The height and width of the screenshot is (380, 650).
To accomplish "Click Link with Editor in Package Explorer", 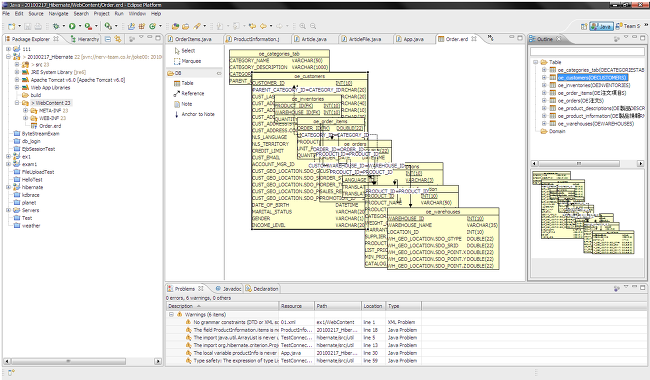I will (118, 39).
